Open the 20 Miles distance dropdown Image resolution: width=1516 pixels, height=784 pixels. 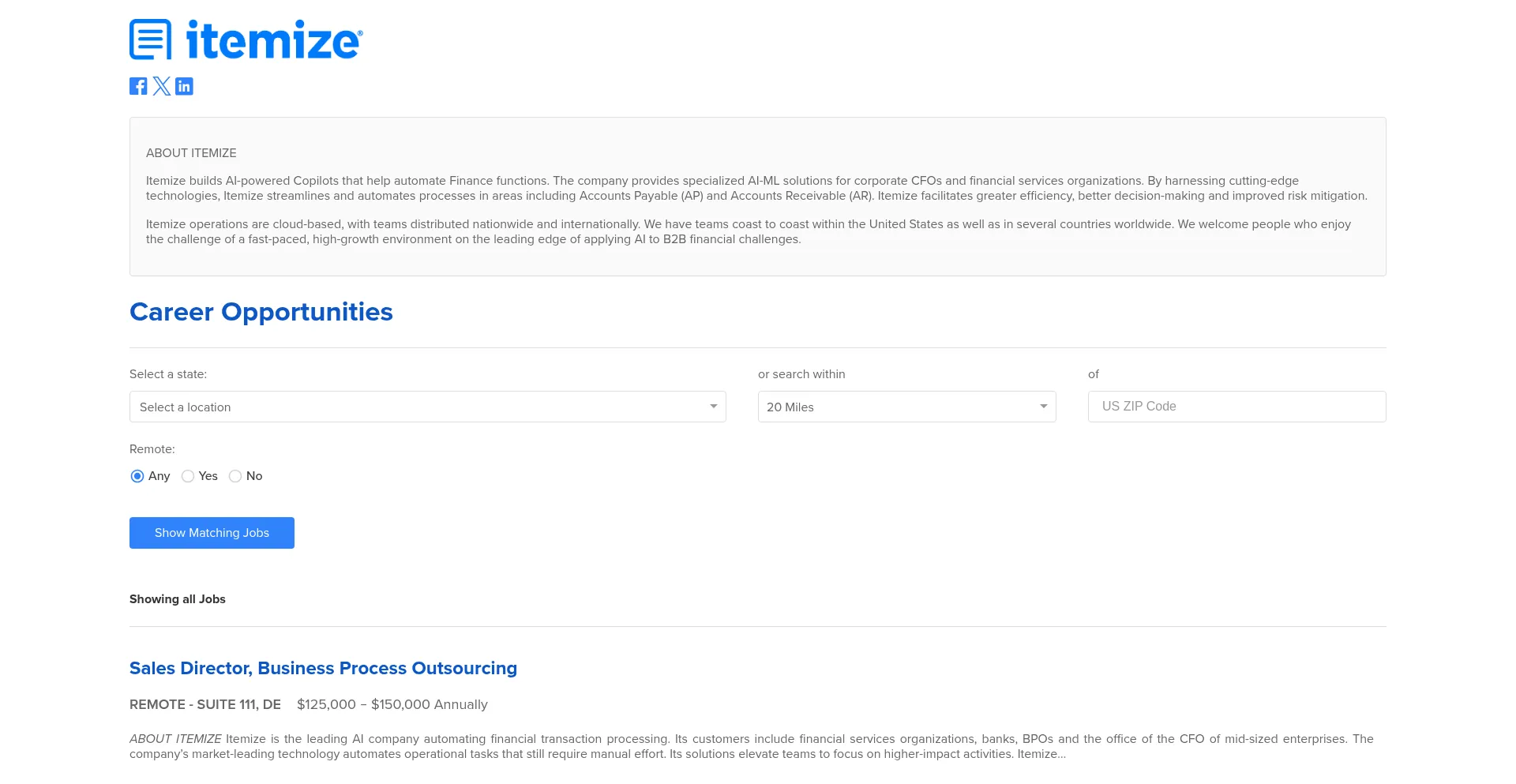click(x=907, y=407)
